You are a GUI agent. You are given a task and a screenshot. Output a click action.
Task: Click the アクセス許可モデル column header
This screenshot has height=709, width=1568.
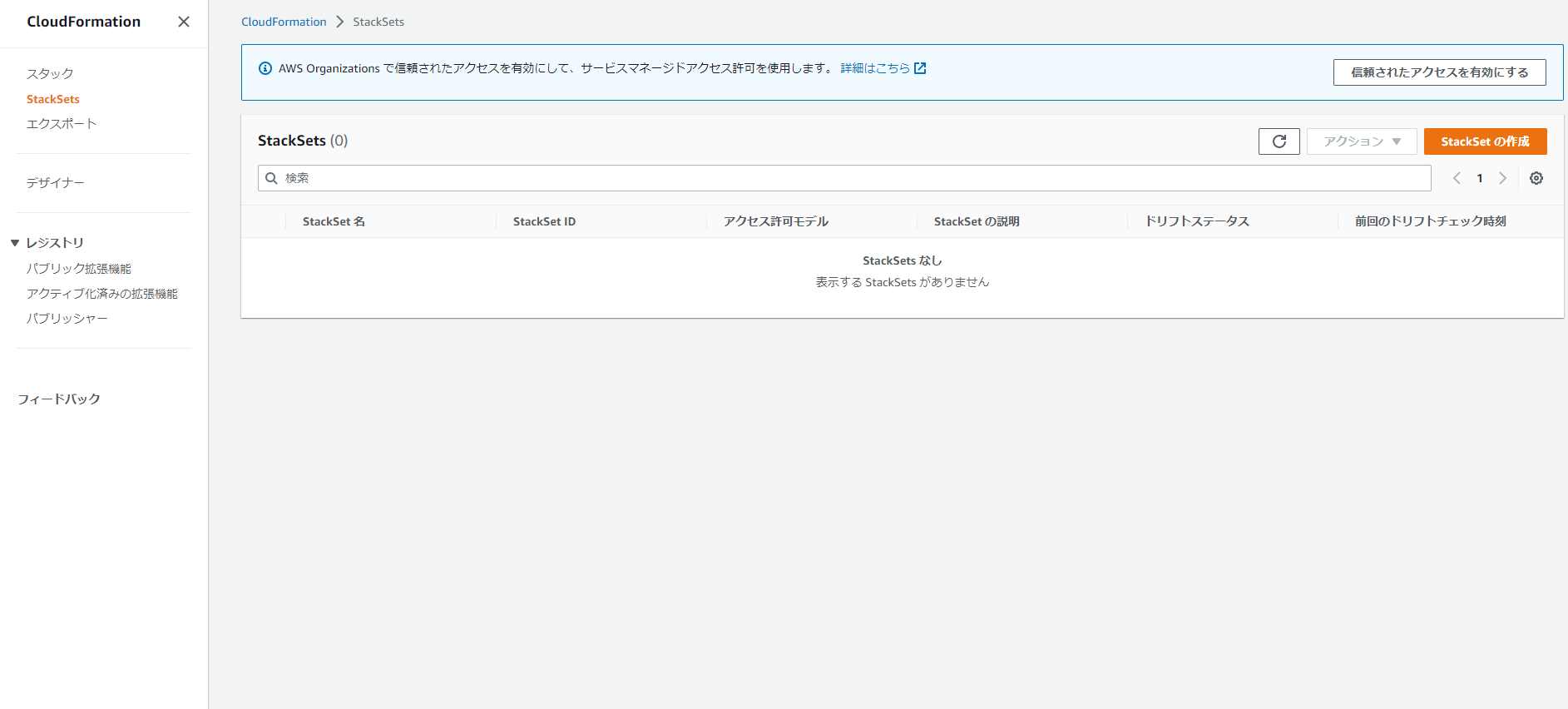pos(776,221)
